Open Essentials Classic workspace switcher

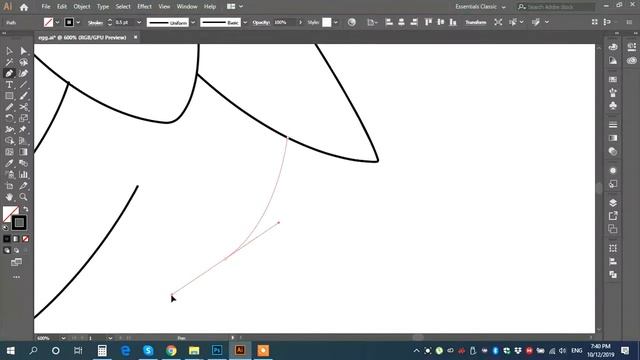tap(480, 7)
